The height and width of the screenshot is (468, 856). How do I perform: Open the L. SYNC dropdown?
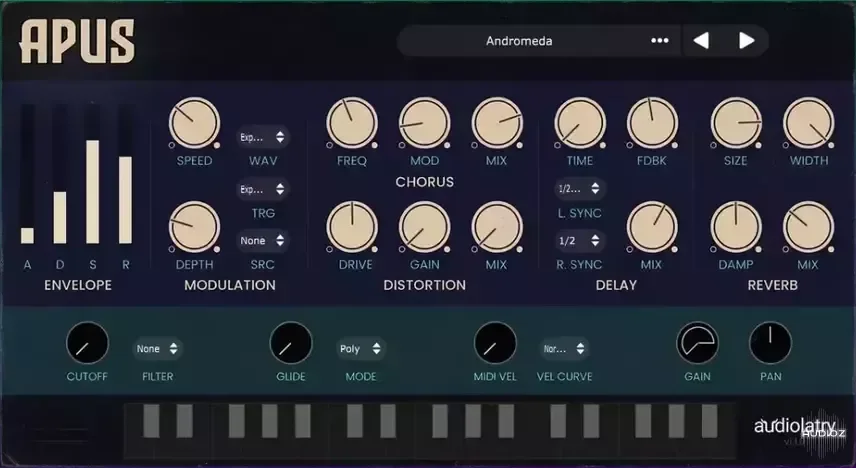click(580, 189)
